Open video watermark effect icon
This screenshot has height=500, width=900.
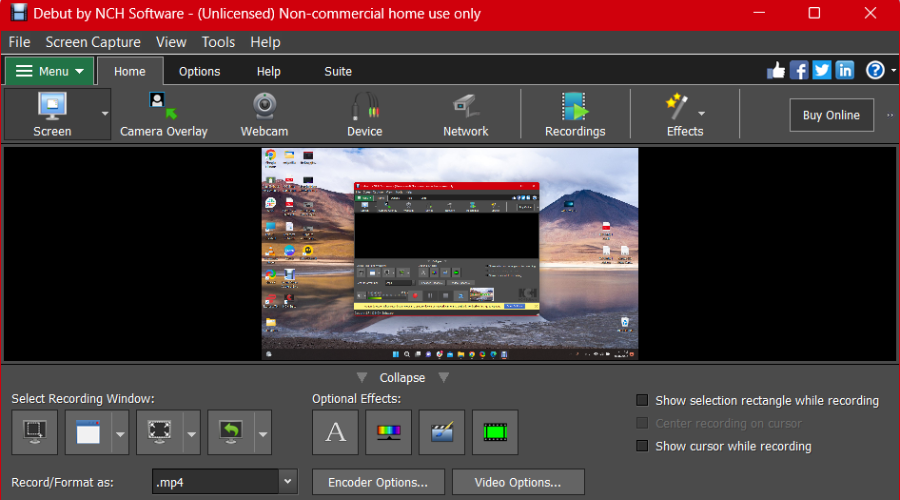pos(441,432)
